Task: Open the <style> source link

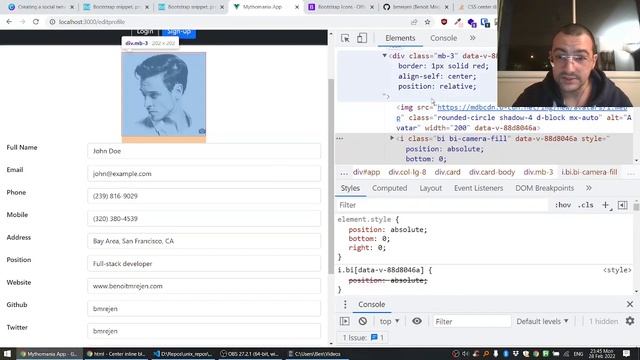Action: (617, 270)
